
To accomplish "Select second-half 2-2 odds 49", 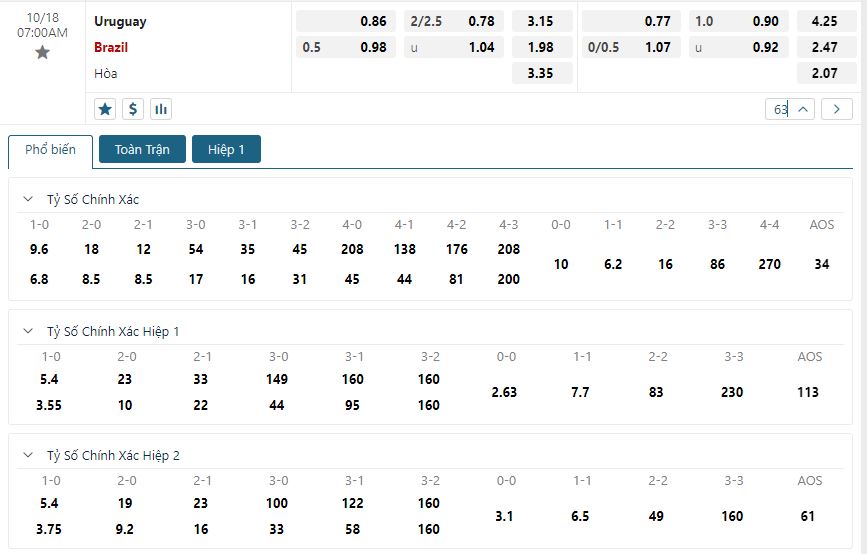I will point(656,516).
